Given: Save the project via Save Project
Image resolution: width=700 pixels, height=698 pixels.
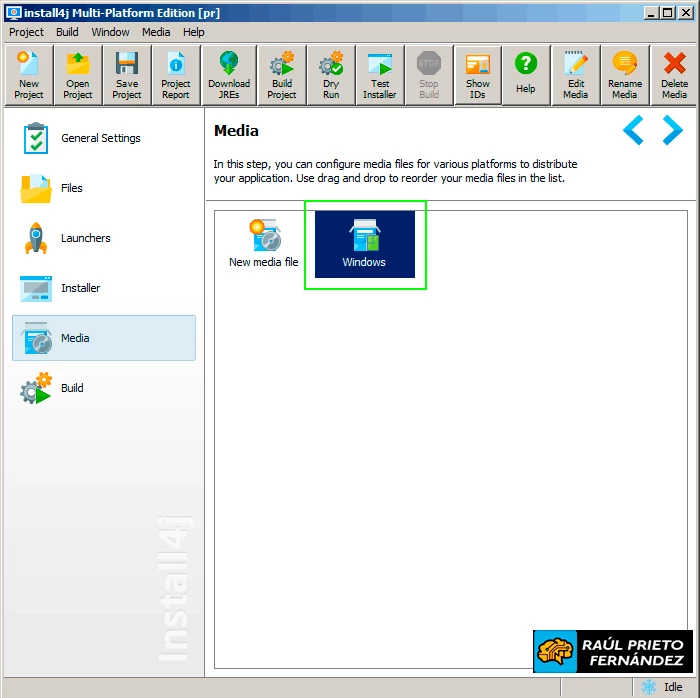Looking at the screenshot, I should [127, 75].
